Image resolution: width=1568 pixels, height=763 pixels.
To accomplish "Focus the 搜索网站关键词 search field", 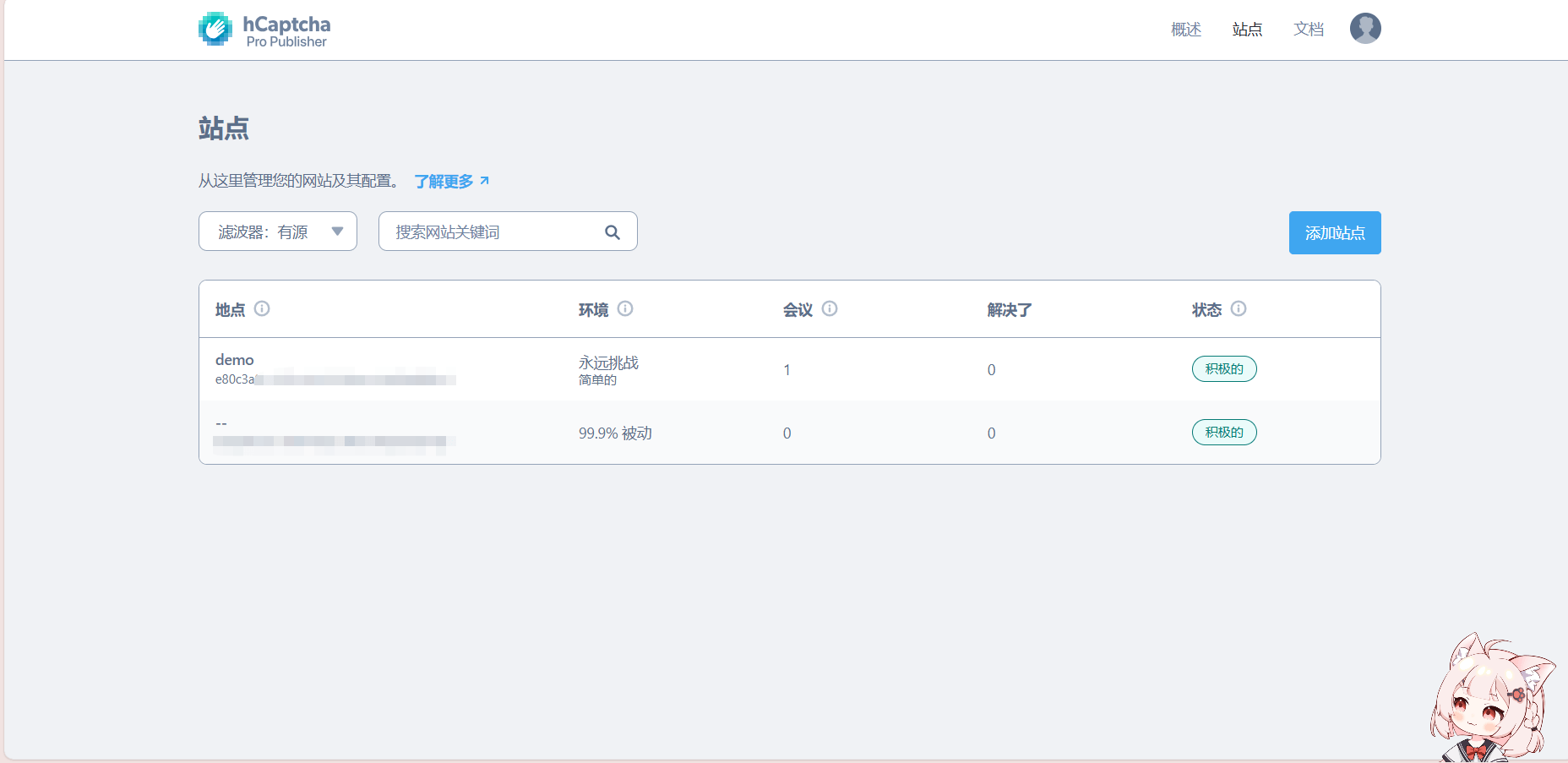I will click(494, 232).
